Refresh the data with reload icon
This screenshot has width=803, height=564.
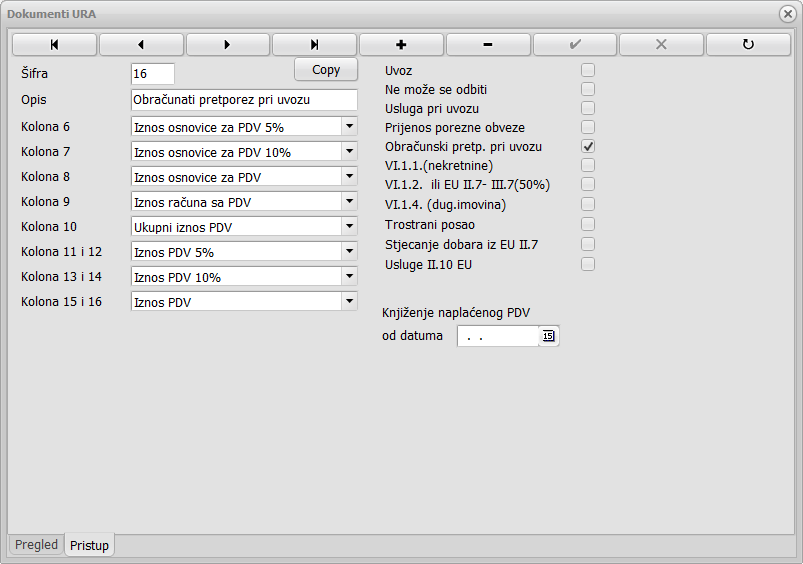748,45
